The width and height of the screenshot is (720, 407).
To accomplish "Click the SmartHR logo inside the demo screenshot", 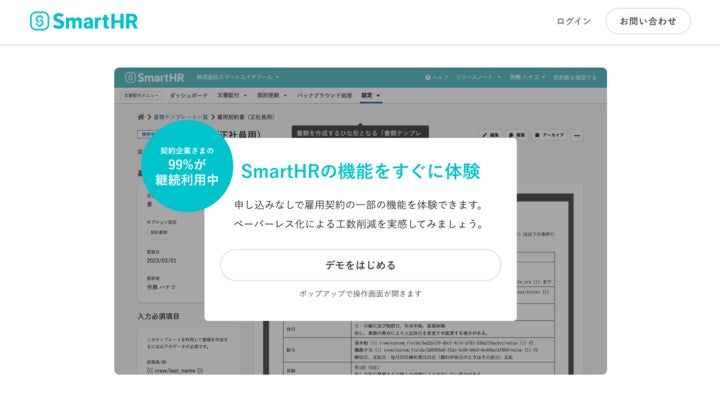I will point(154,78).
